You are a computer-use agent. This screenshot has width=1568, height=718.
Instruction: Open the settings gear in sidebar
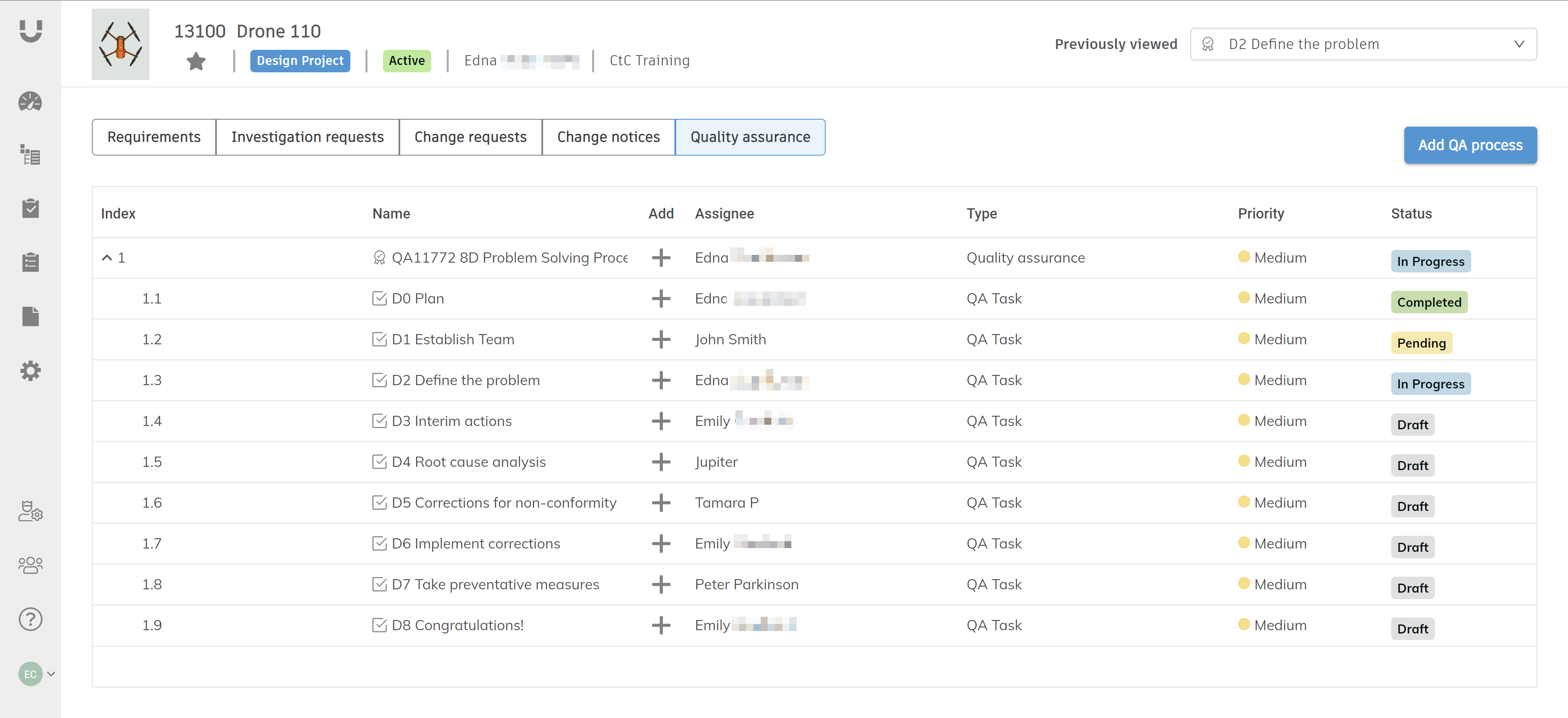pyautogui.click(x=30, y=370)
